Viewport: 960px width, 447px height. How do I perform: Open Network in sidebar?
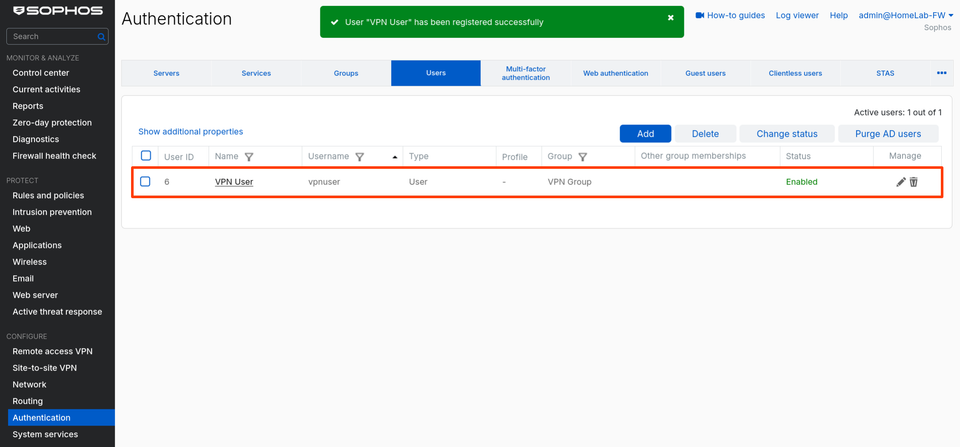point(29,385)
